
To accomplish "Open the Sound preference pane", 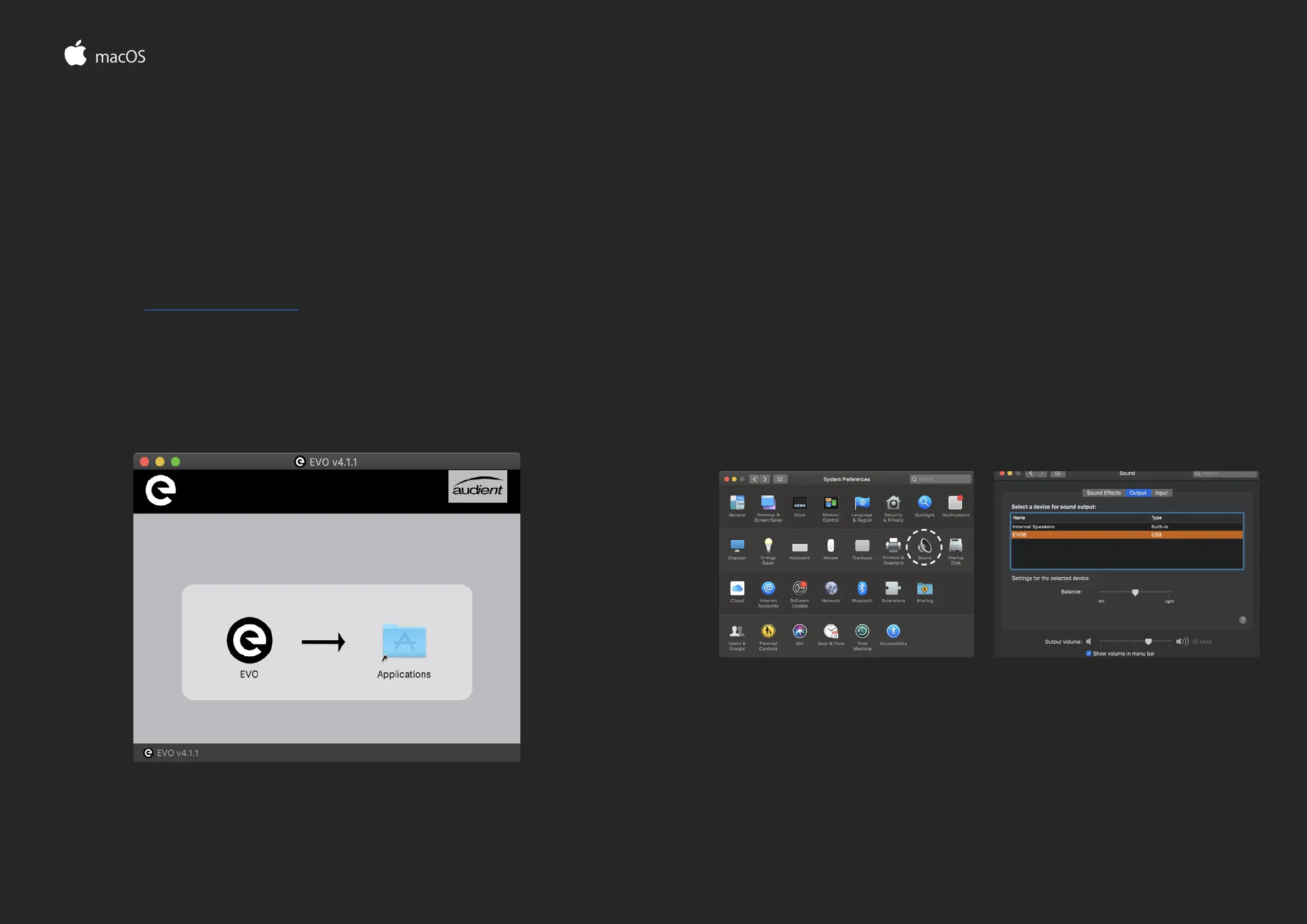I will (924, 546).
